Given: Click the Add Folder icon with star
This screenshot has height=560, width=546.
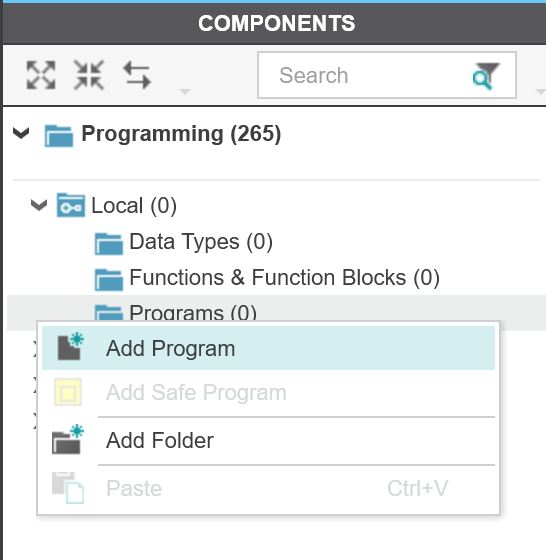Looking at the screenshot, I should 68,439.
